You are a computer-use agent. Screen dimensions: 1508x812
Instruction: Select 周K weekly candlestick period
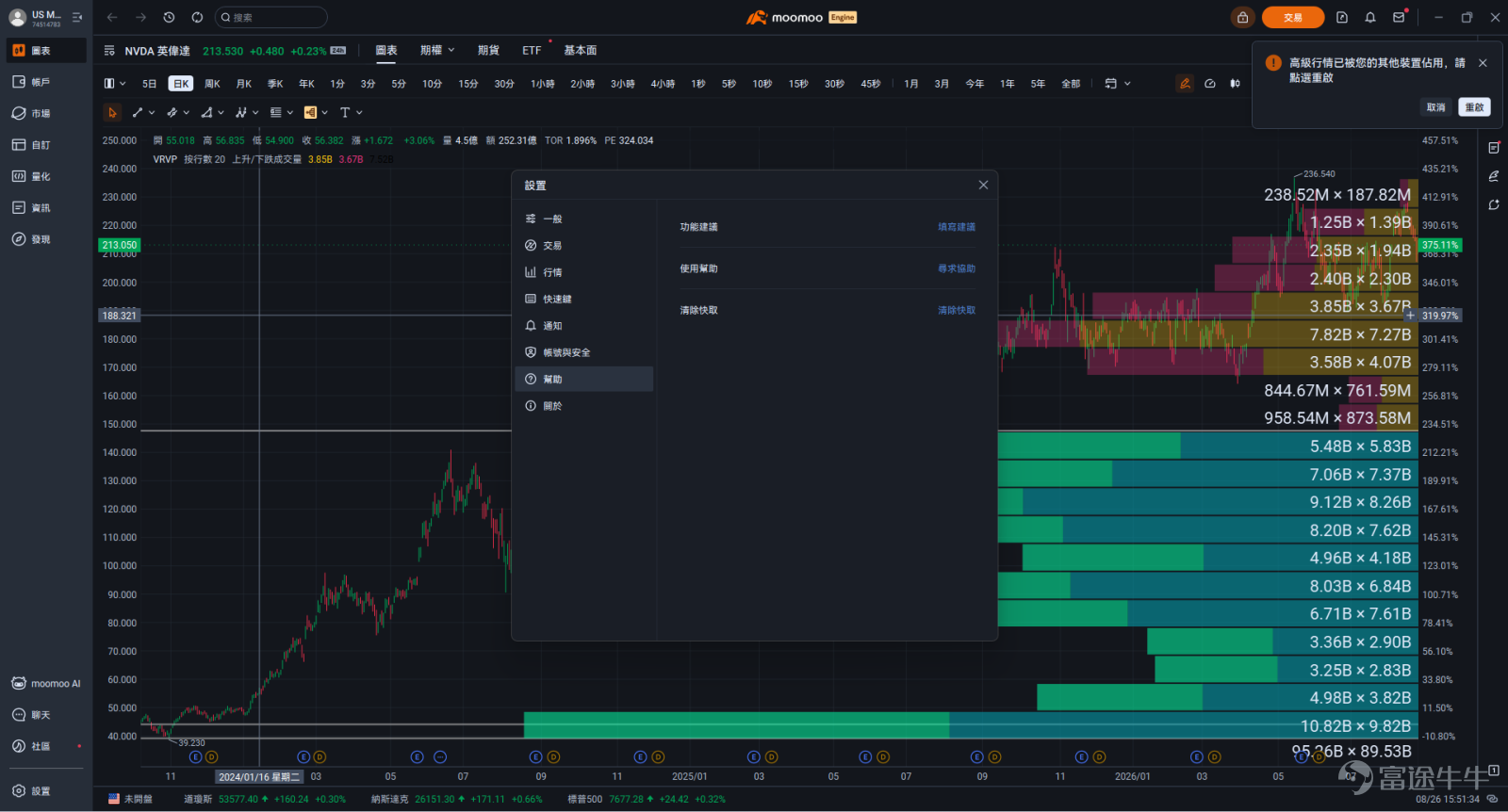[x=212, y=83]
